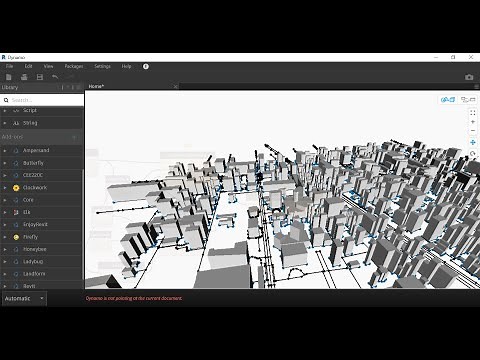Screen dimensions: 480x360
Task: Expand the Elk add-on
Action: pyautogui.click(x=5, y=212)
